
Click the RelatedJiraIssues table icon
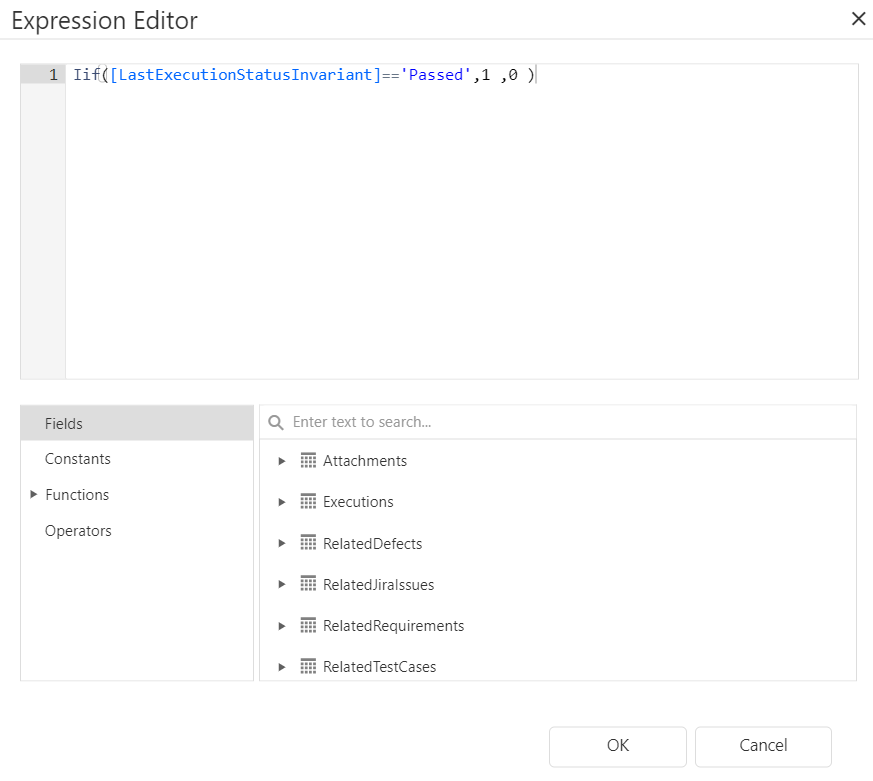(x=308, y=585)
